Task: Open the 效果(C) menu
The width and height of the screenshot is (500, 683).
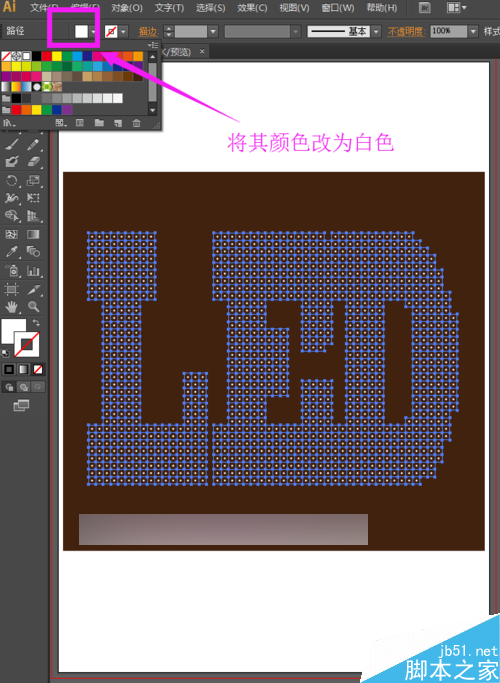Action: pyautogui.click(x=252, y=8)
